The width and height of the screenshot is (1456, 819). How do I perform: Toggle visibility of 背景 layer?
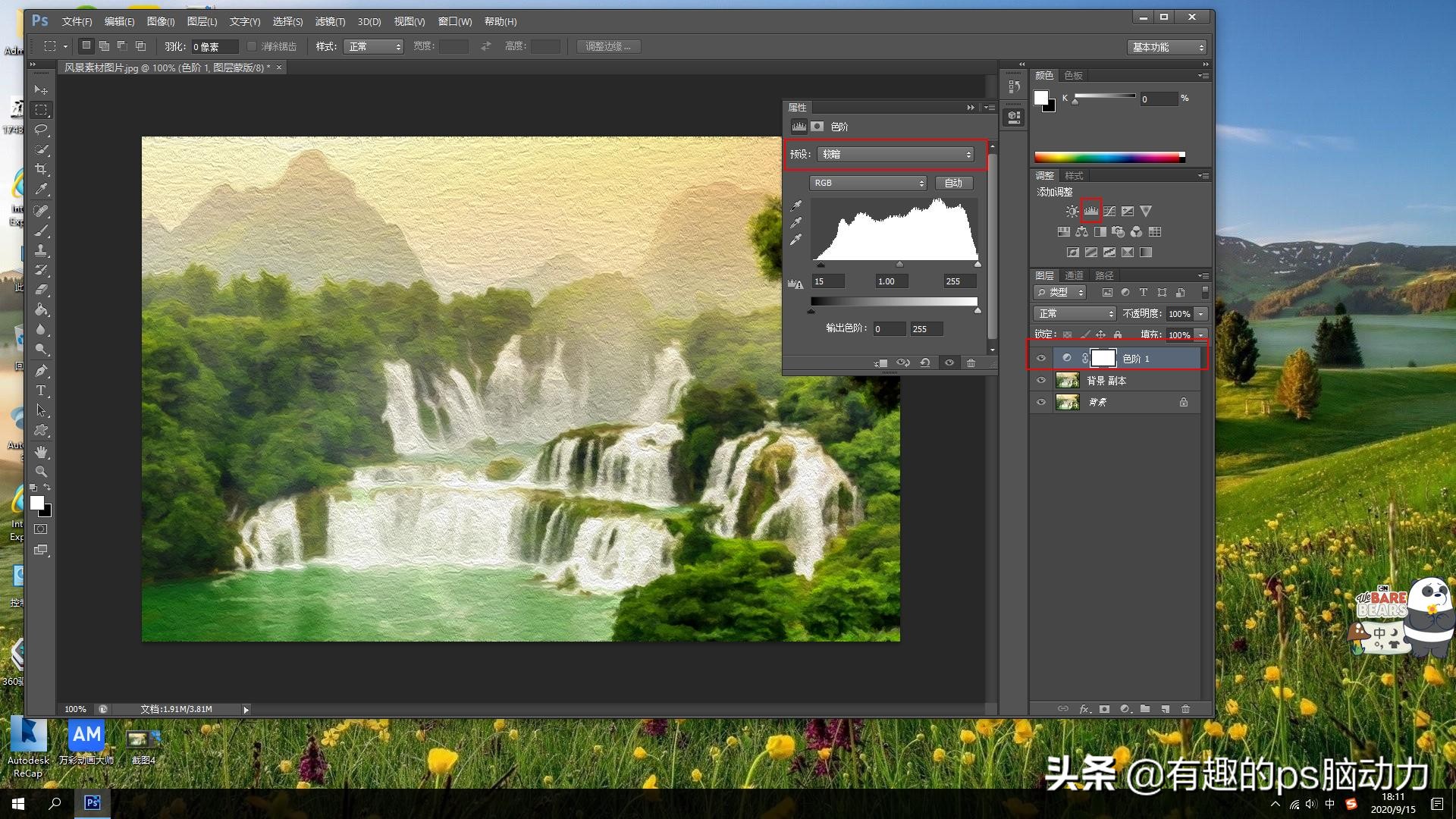(x=1041, y=402)
